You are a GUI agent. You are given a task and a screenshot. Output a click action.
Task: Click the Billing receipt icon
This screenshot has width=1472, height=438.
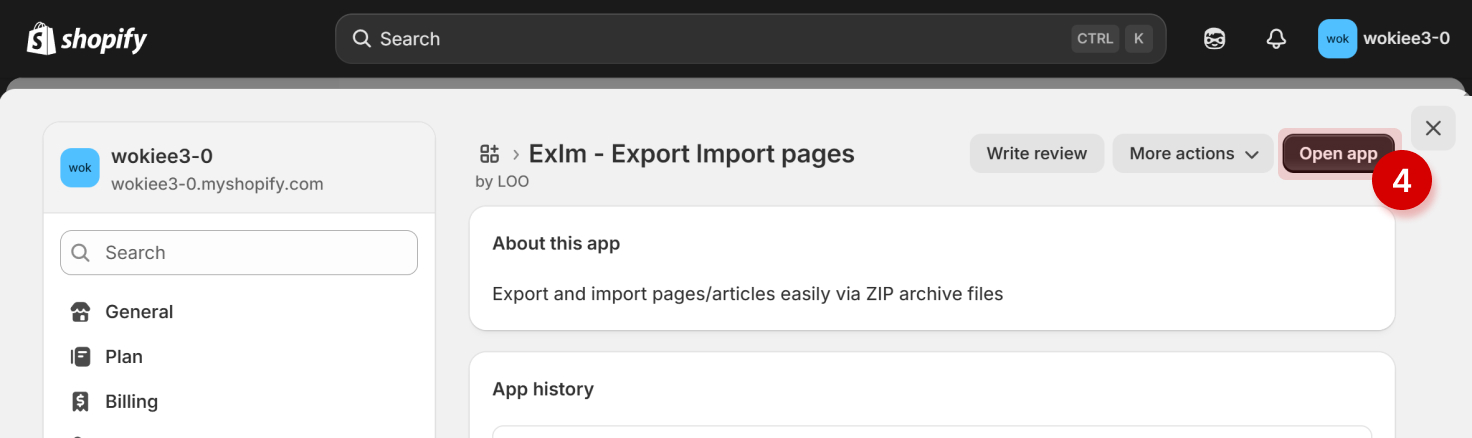81,402
